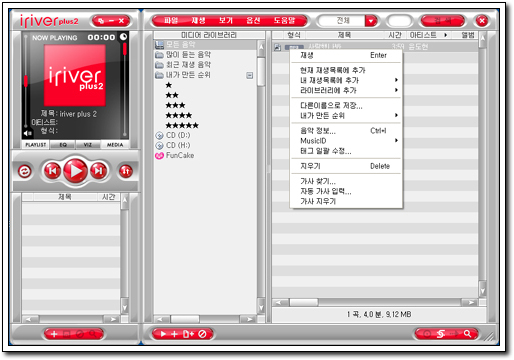Image resolution: width=514 pixels, height=360 pixels.
Task: Click the large red Play button
Action: 75,171
